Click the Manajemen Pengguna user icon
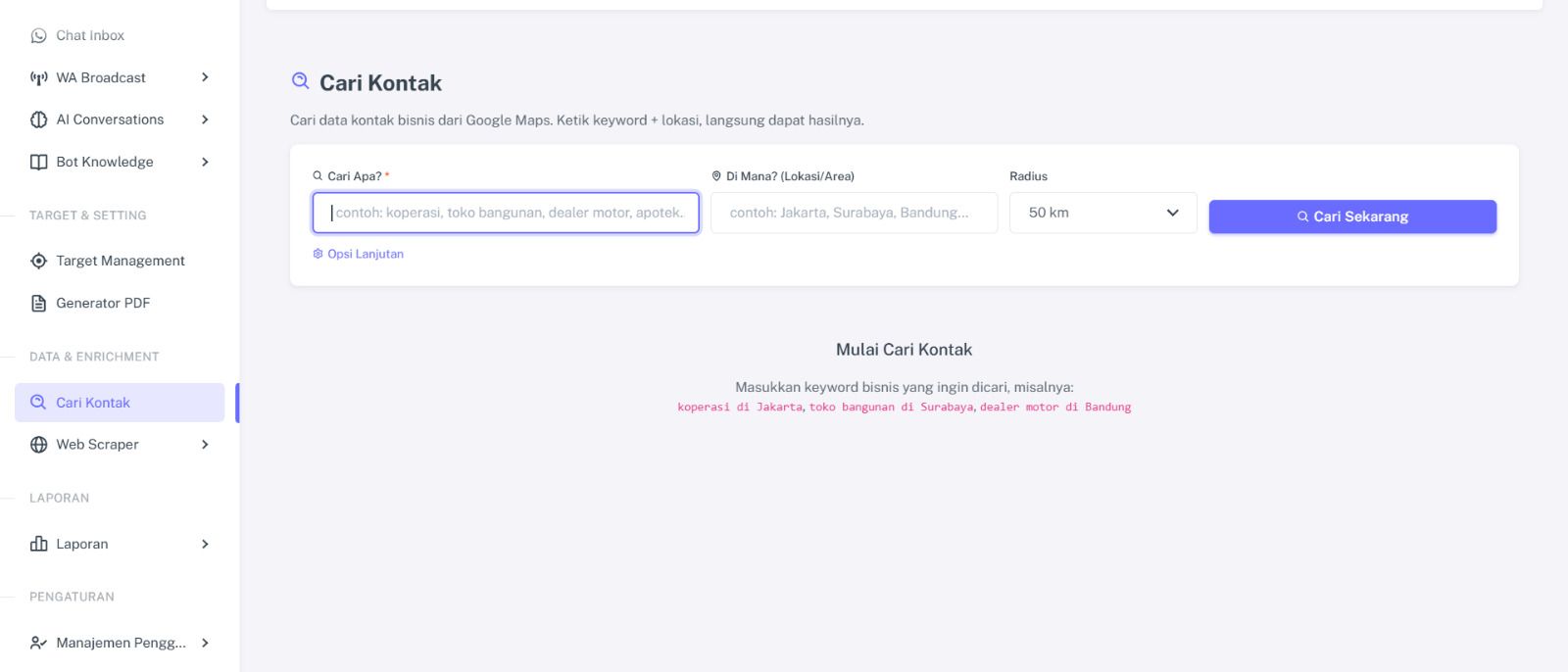 (38, 643)
